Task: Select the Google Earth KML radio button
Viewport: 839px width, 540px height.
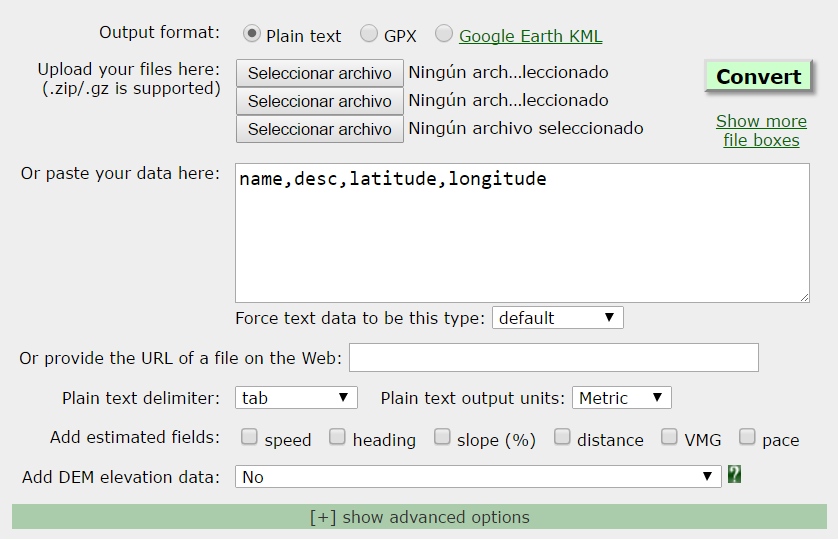Action: (444, 34)
